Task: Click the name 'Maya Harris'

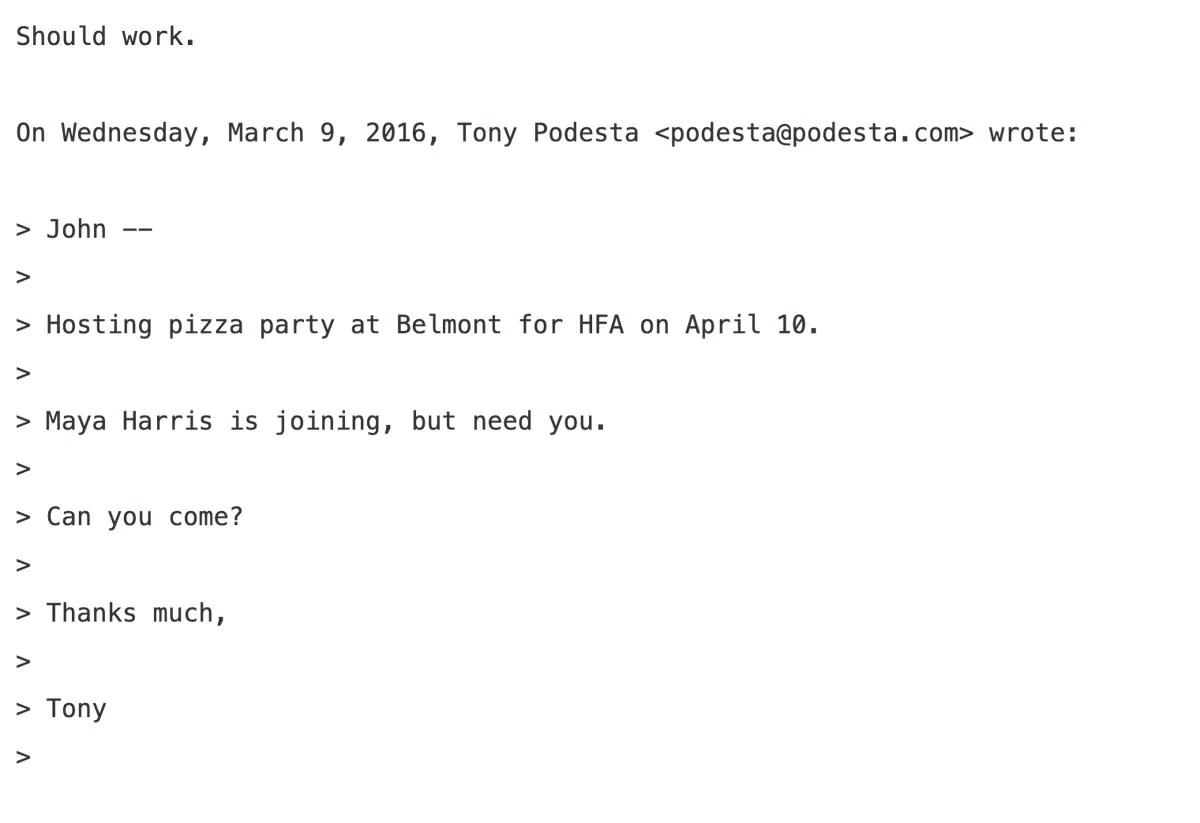Action: (129, 421)
